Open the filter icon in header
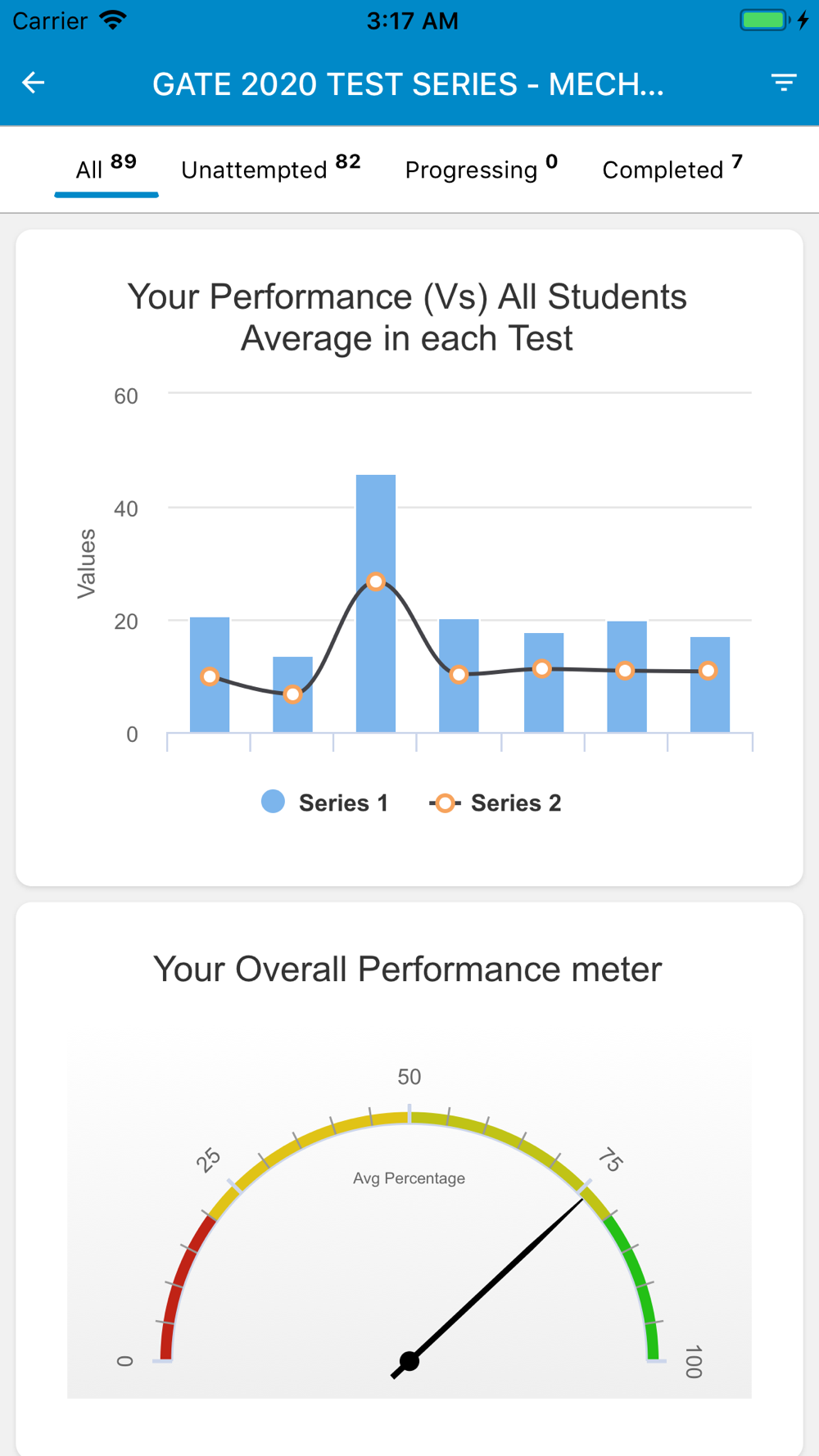Viewport: 819px width, 1456px height. tap(784, 82)
